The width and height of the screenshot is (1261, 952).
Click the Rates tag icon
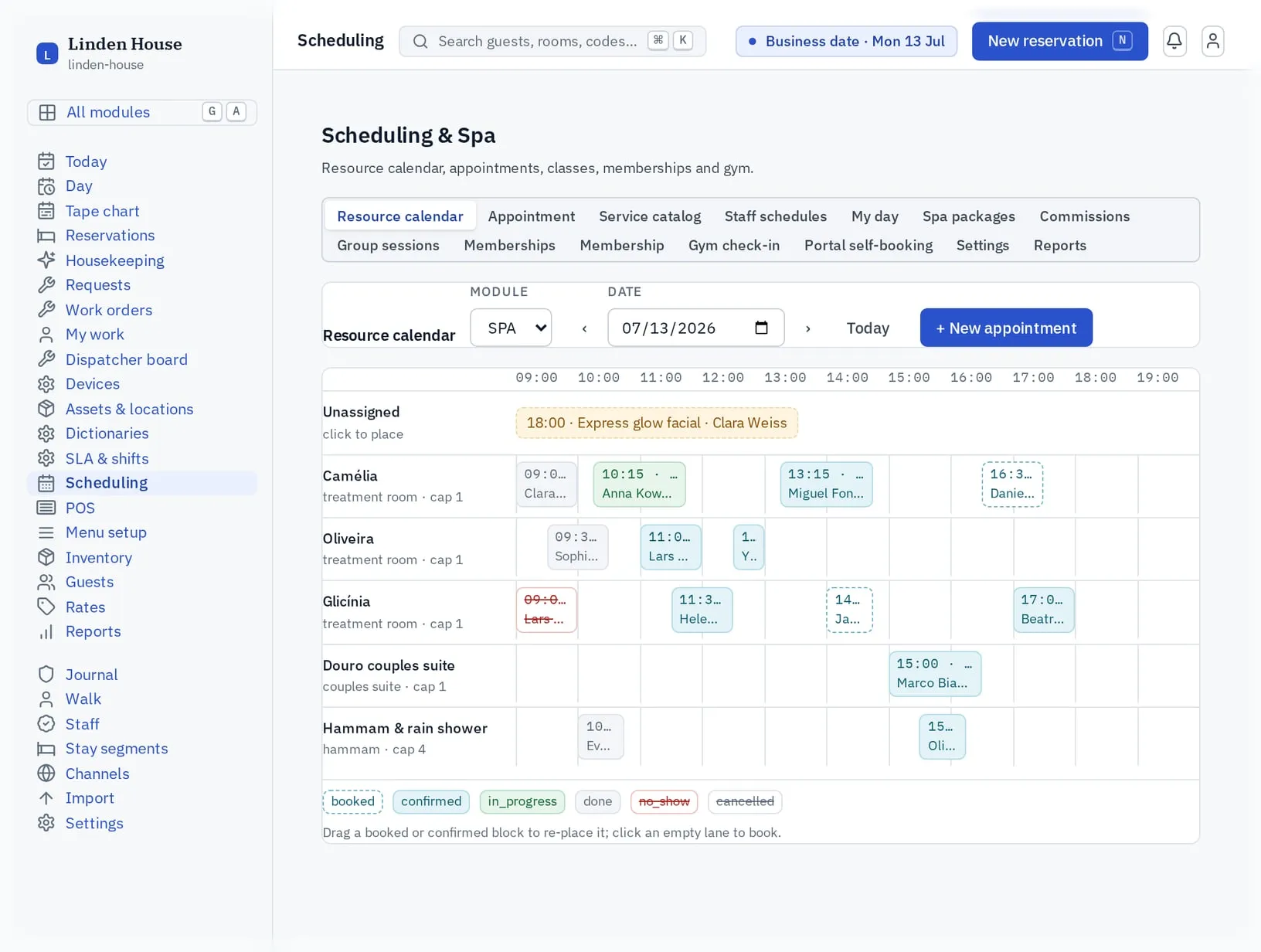pos(46,607)
